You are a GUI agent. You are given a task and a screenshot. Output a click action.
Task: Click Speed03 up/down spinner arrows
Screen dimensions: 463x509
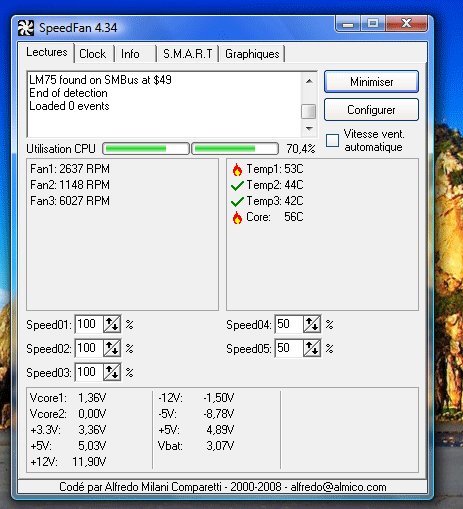click(x=112, y=372)
